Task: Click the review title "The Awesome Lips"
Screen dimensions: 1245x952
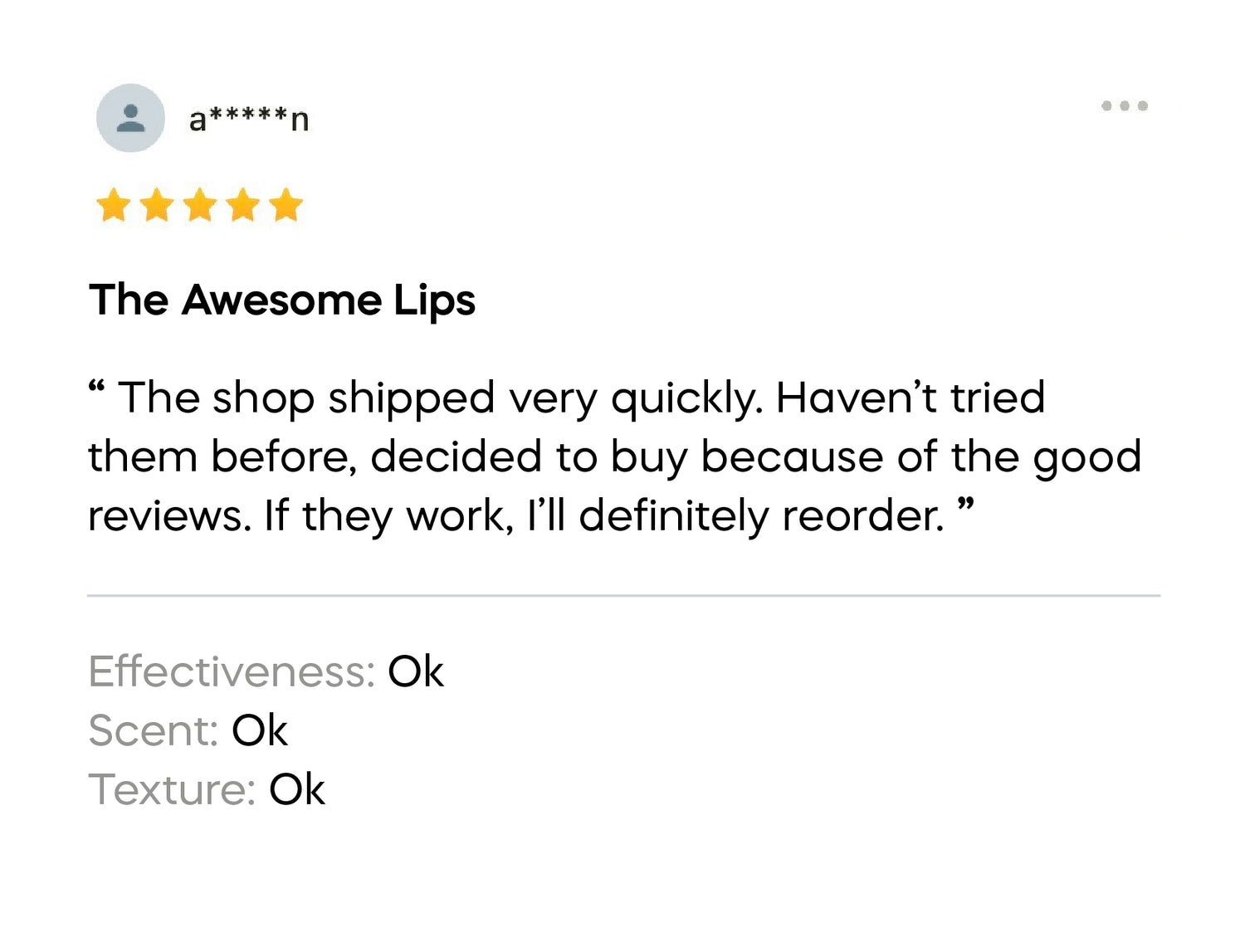Action: point(282,300)
